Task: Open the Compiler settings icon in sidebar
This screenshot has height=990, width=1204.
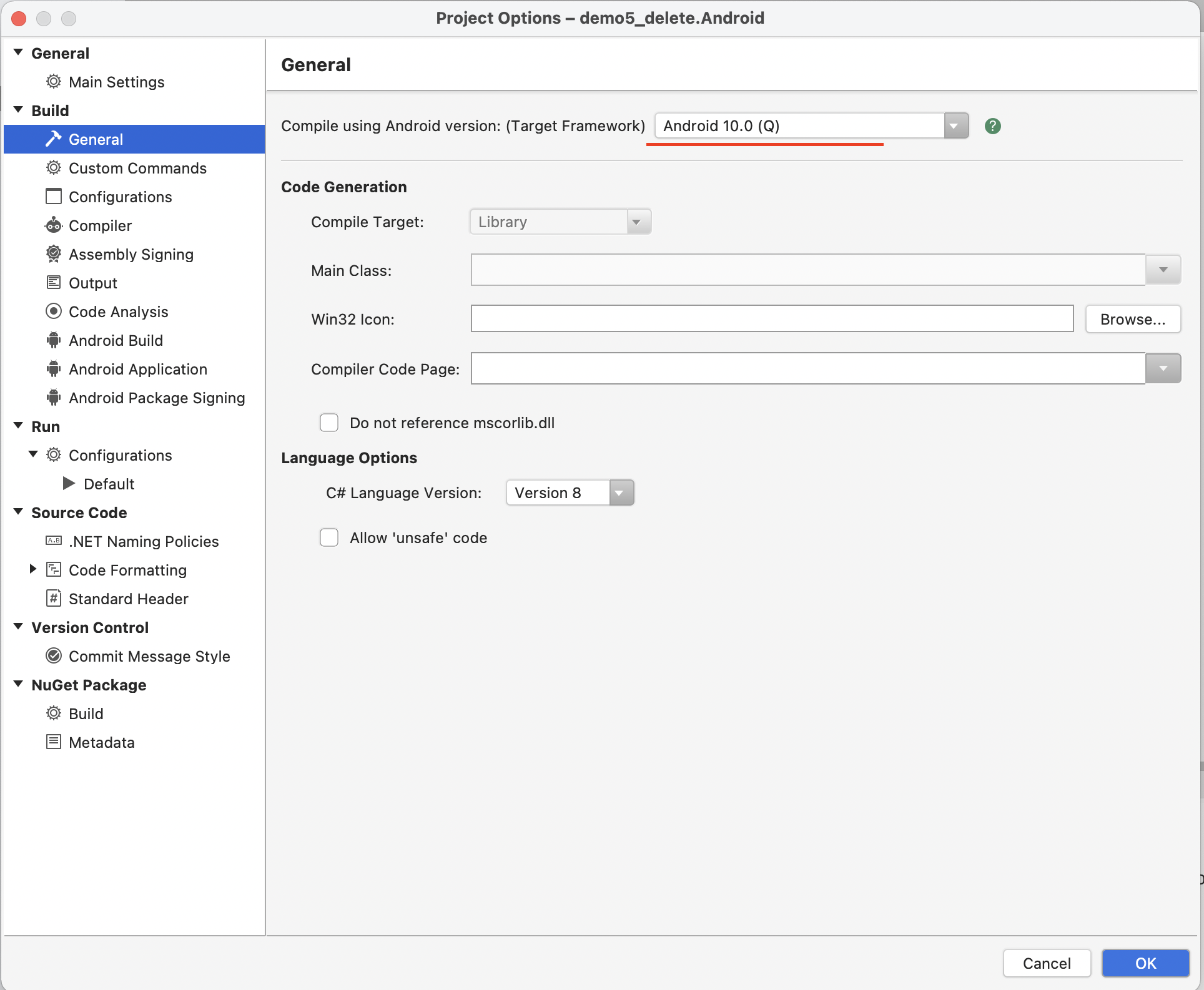Action: [x=54, y=225]
